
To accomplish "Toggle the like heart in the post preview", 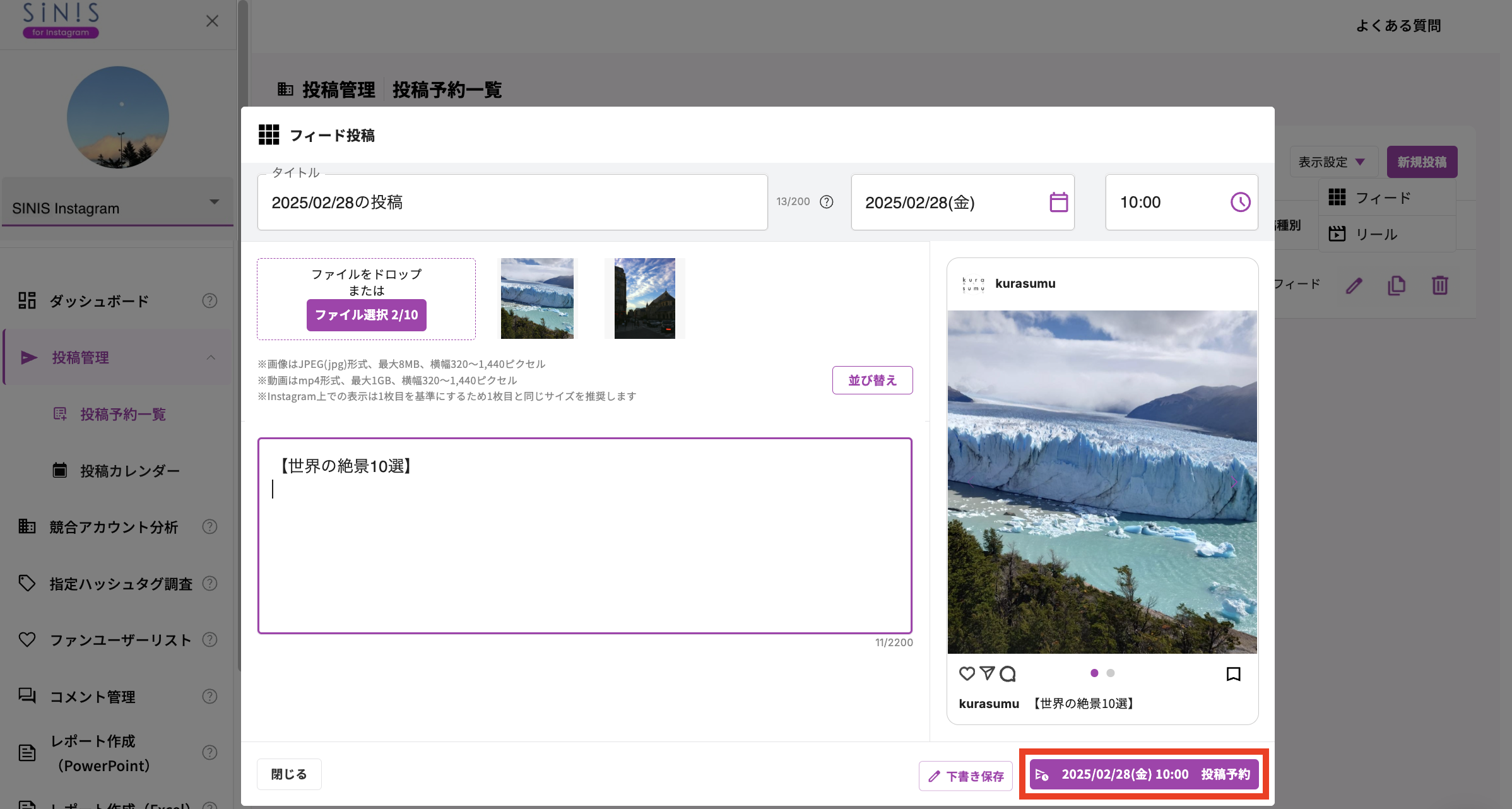I will (x=966, y=673).
